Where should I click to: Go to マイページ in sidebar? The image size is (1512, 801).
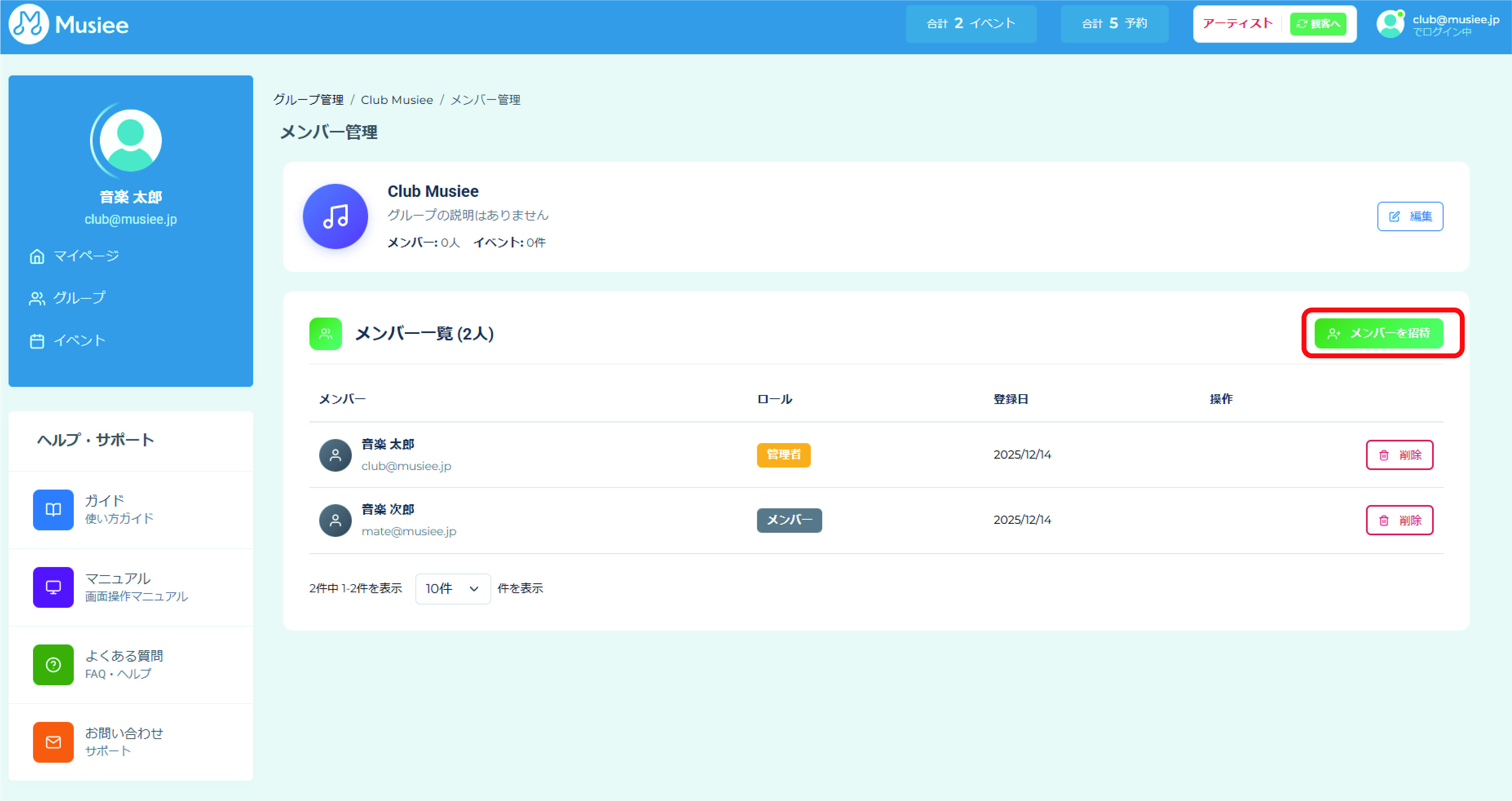86,256
